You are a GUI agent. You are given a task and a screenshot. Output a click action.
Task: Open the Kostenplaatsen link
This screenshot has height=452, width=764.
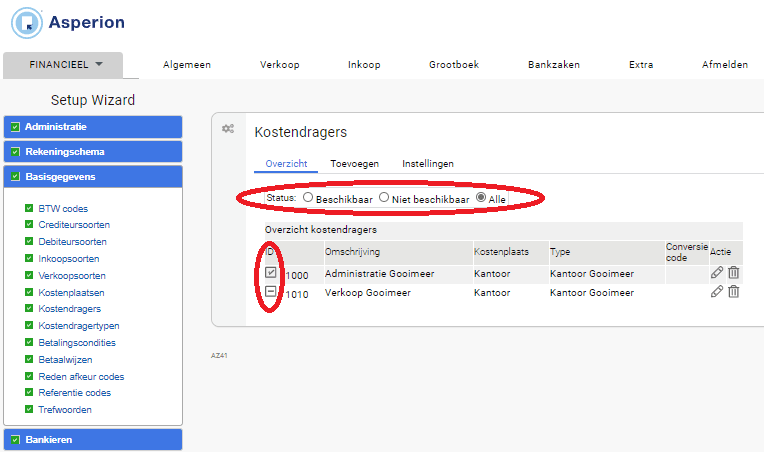[x=72, y=293]
